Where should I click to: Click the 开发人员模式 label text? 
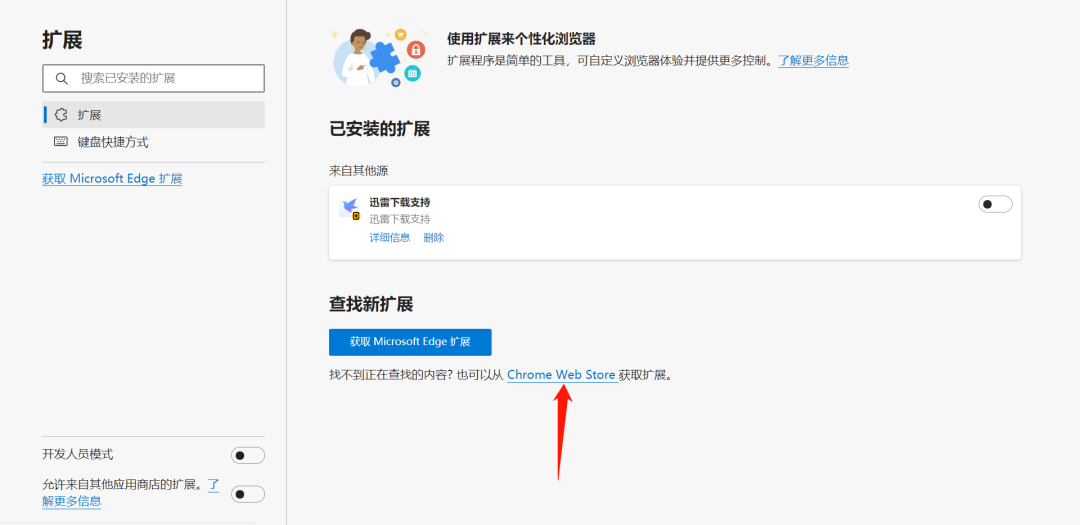(78, 454)
